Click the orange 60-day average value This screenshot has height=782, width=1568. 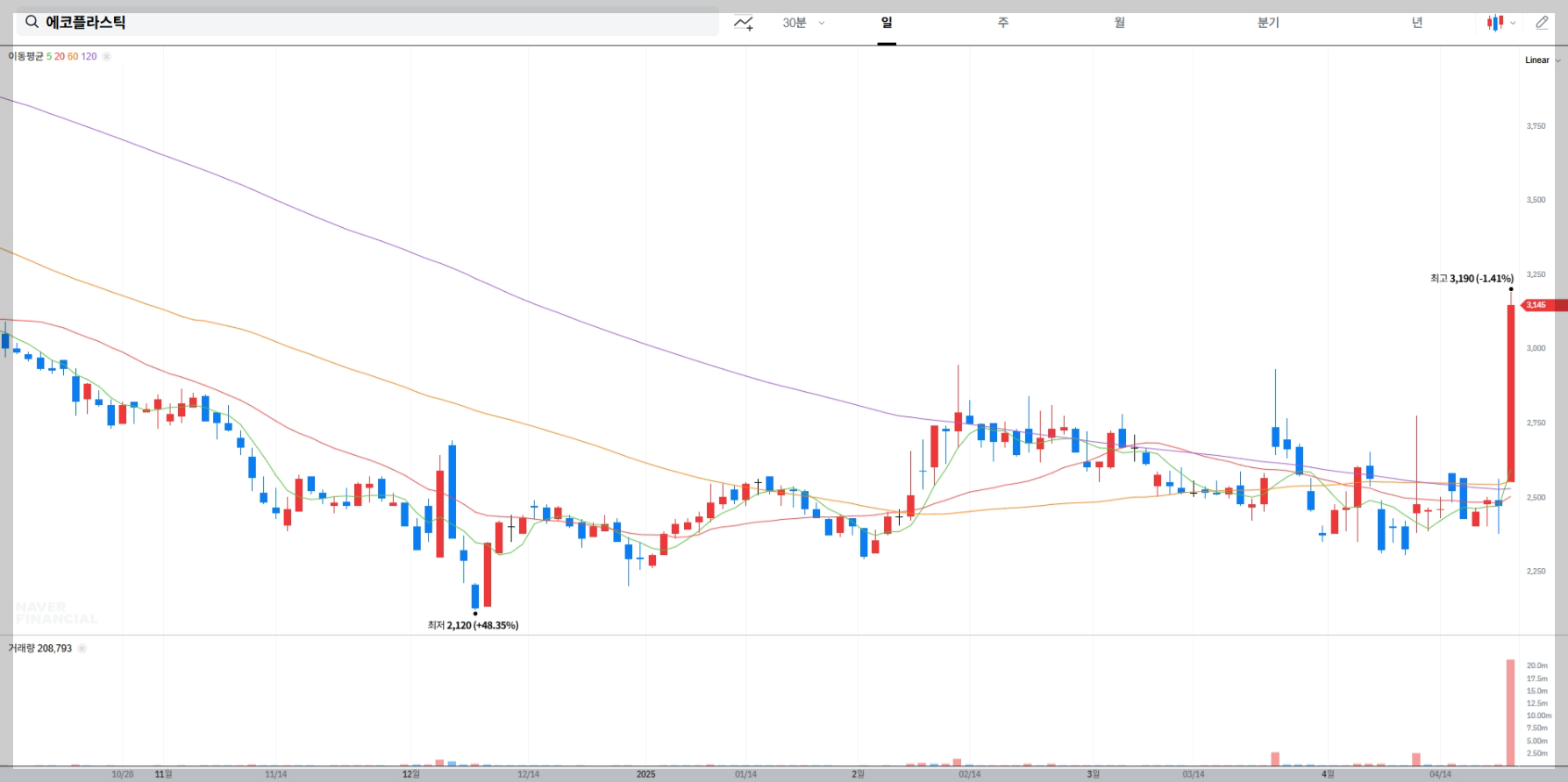coord(73,56)
